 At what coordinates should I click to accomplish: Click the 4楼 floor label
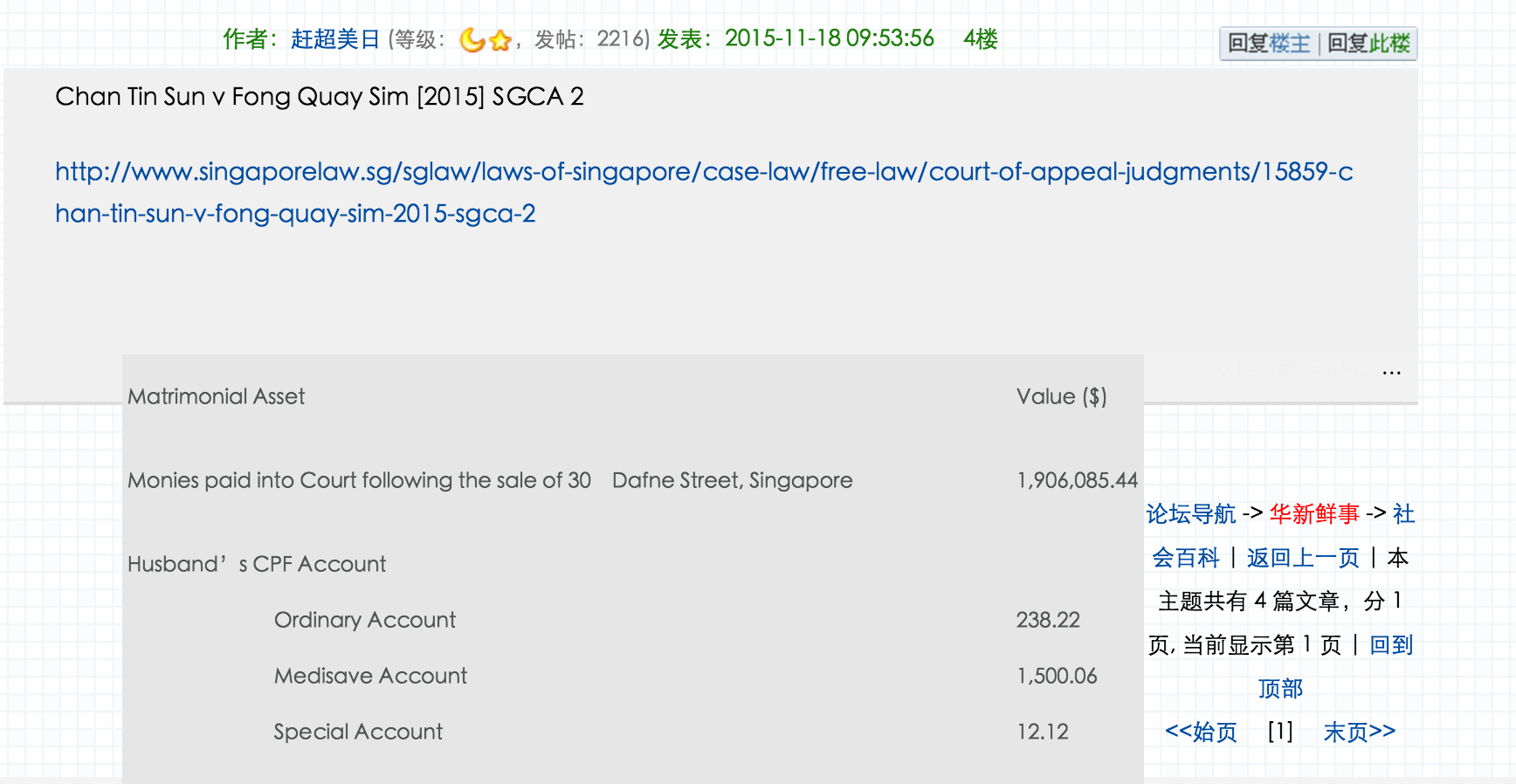click(x=980, y=39)
